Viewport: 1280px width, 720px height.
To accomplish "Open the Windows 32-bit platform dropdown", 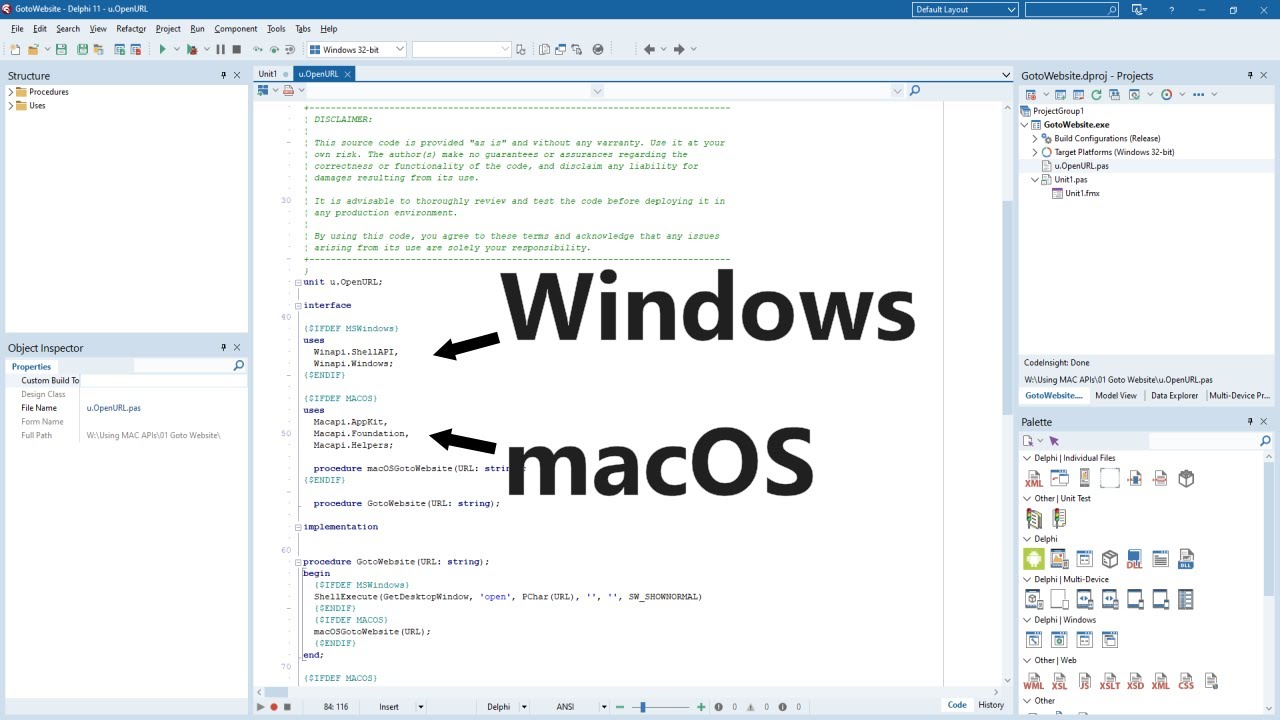I will click(x=400, y=49).
